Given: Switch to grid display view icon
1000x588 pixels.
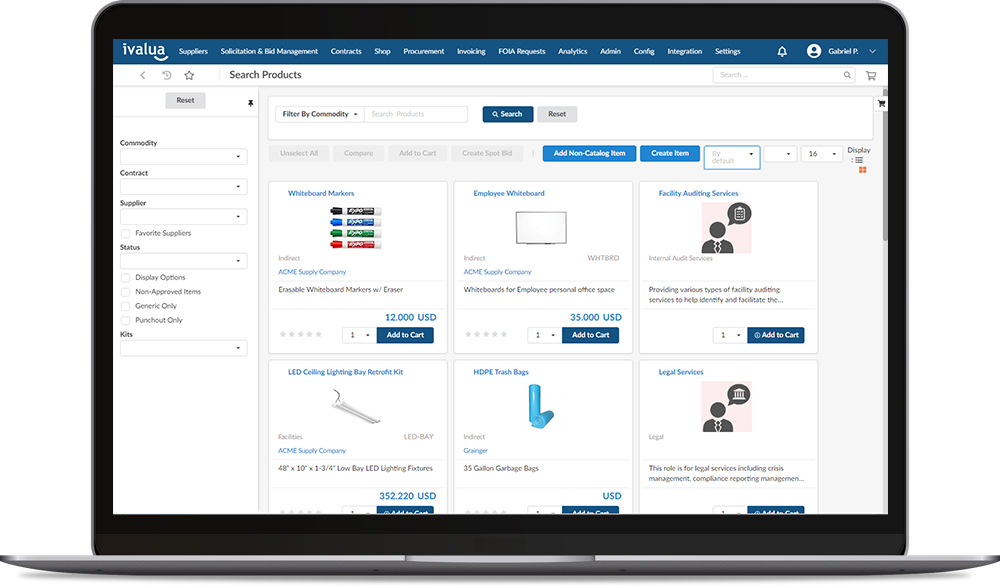Looking at the screenshot, I should click(862, 170).
